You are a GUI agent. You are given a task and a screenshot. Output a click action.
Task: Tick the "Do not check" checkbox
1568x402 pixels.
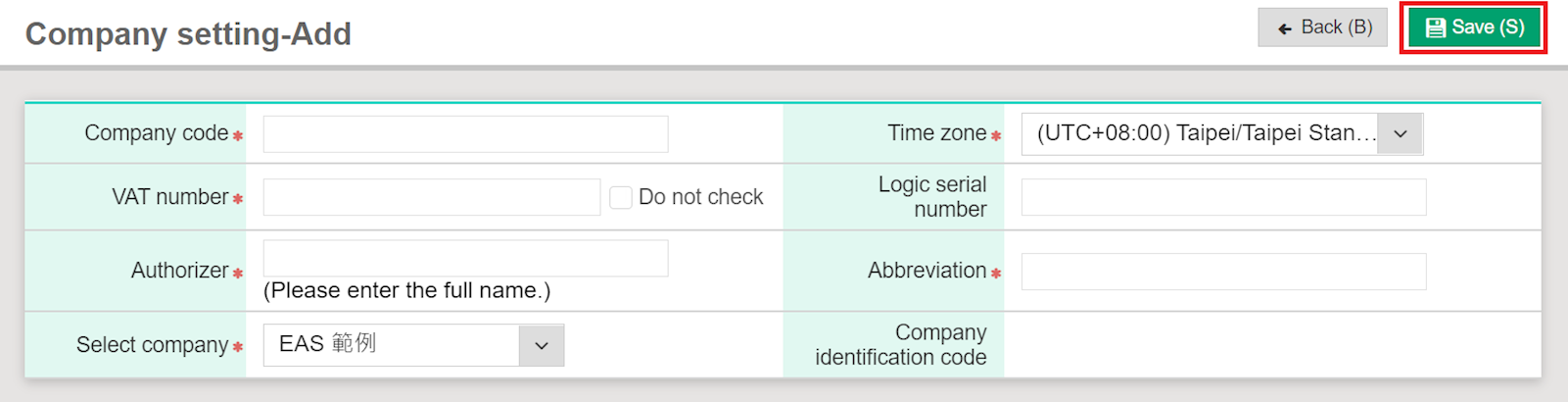pos(621,197)
